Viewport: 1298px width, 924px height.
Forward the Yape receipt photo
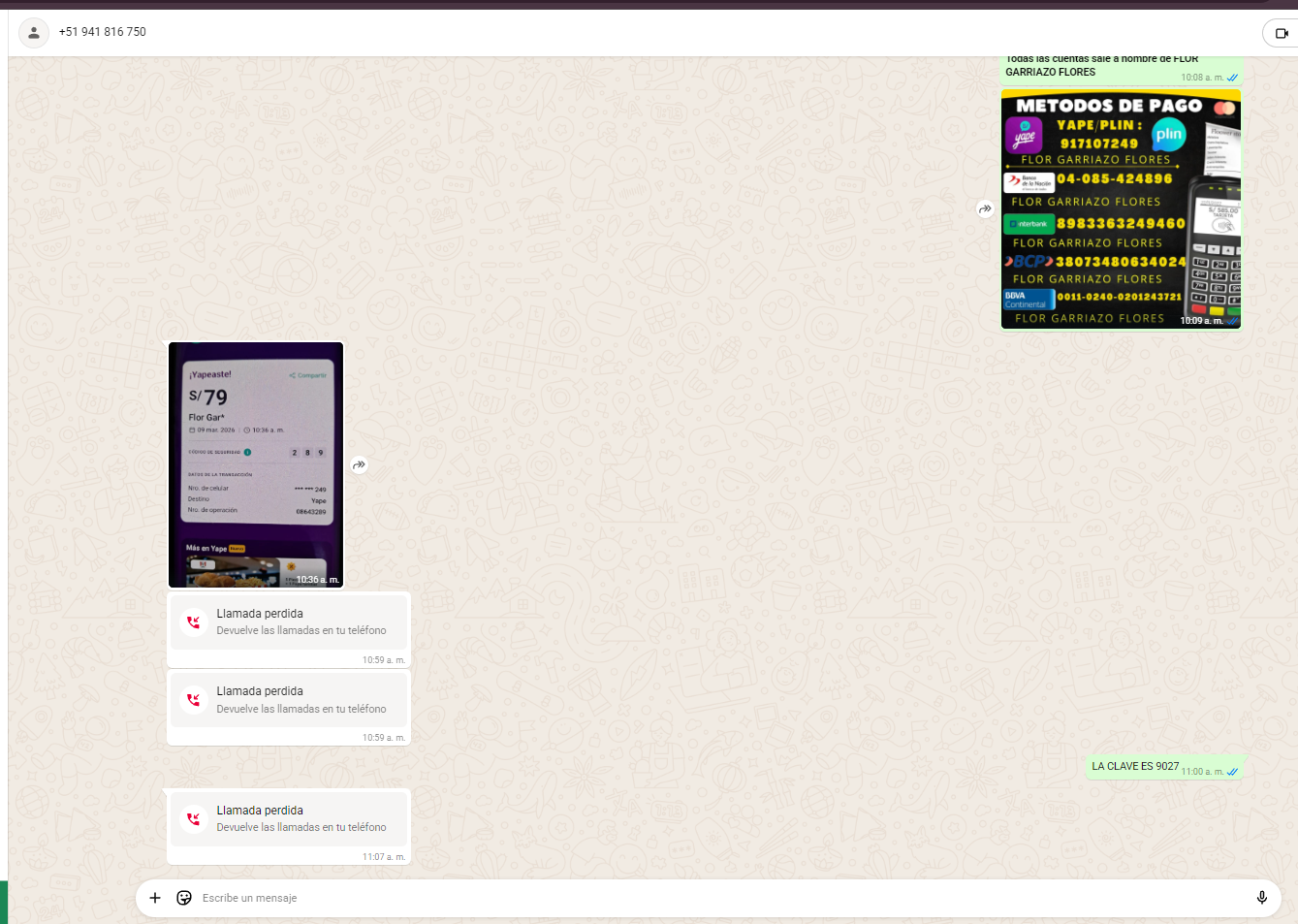(x=360, y=465)
